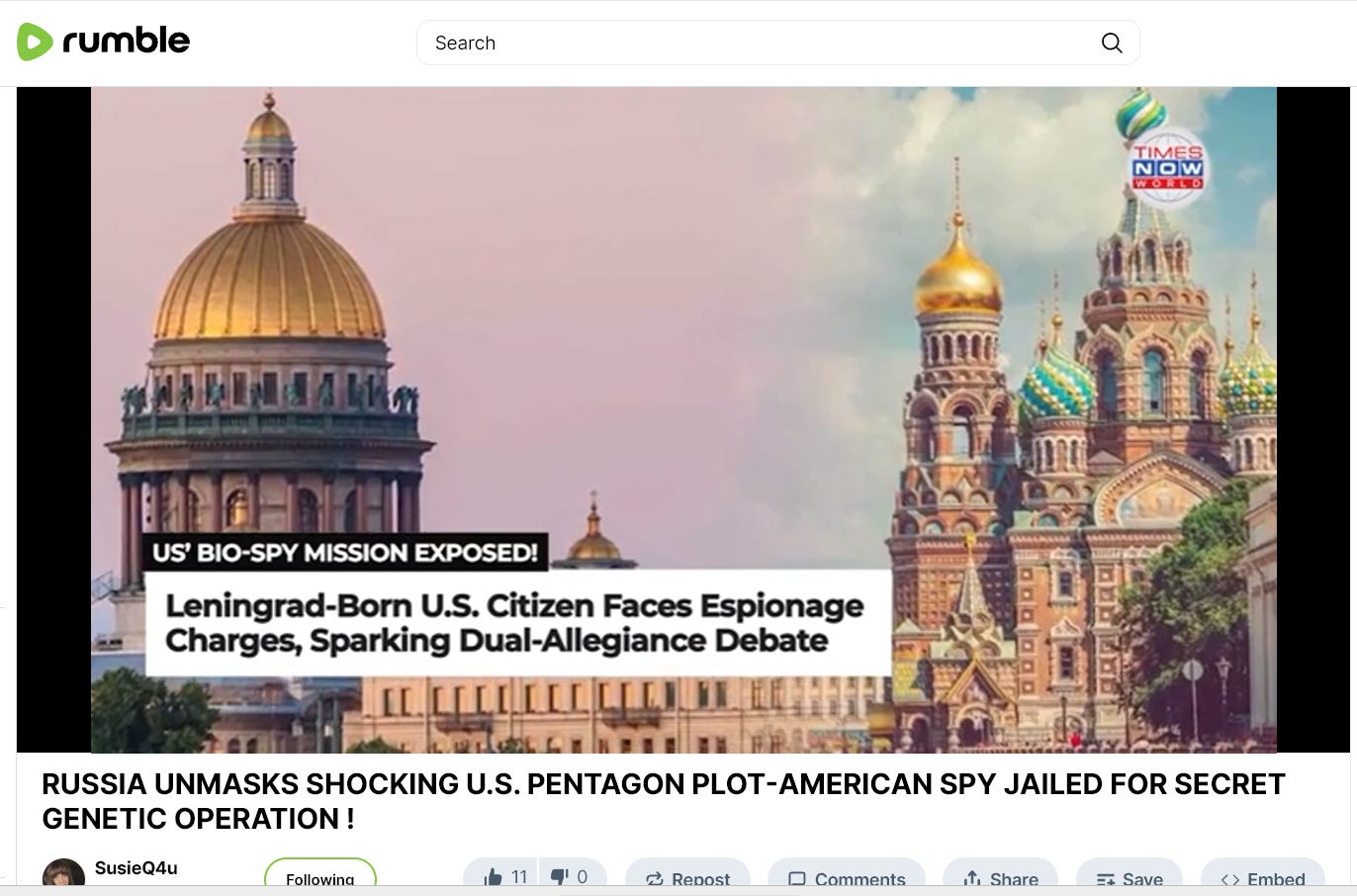The width and height of the screenshot is (1357, 896).
Task: Open the Comments section
Action: click(847, 874)
